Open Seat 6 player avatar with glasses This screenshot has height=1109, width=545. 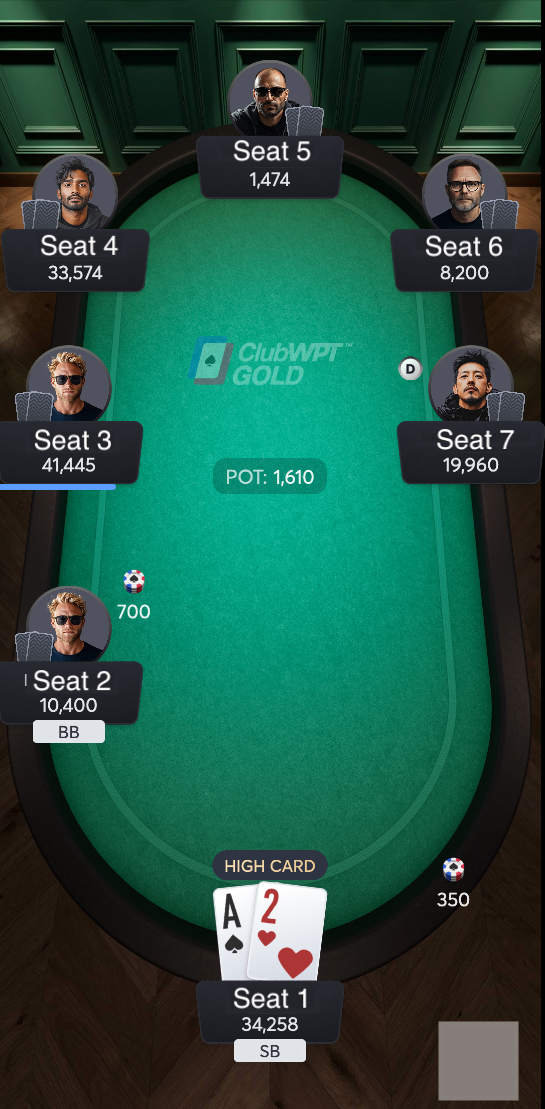tap(464, 192)
